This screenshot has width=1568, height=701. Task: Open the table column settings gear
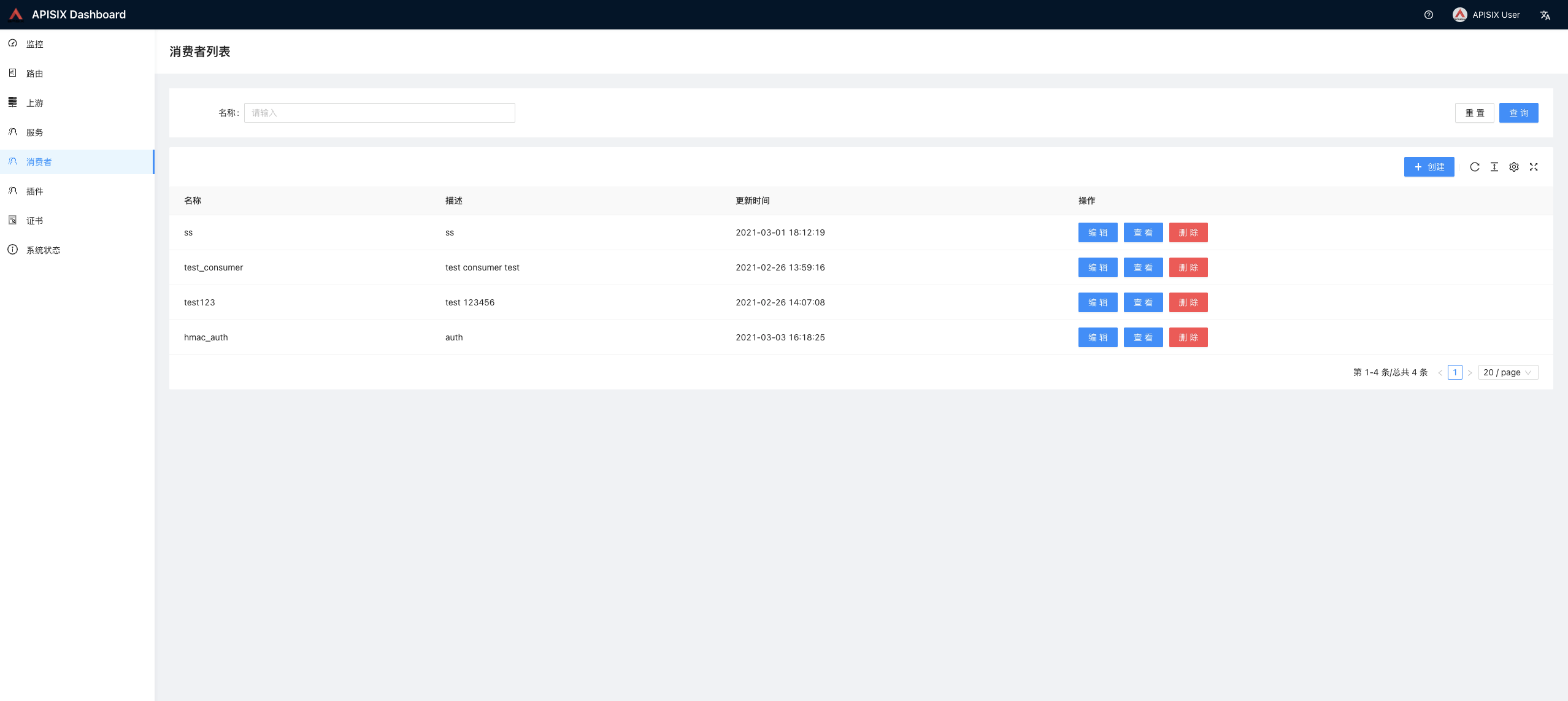coord(1513,167)
